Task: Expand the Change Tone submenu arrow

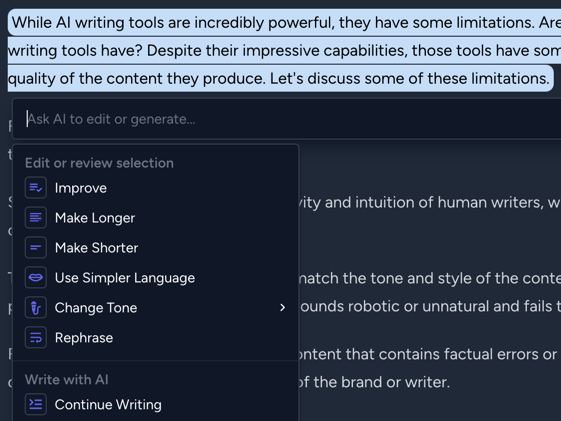Action: tap(283, 308)
